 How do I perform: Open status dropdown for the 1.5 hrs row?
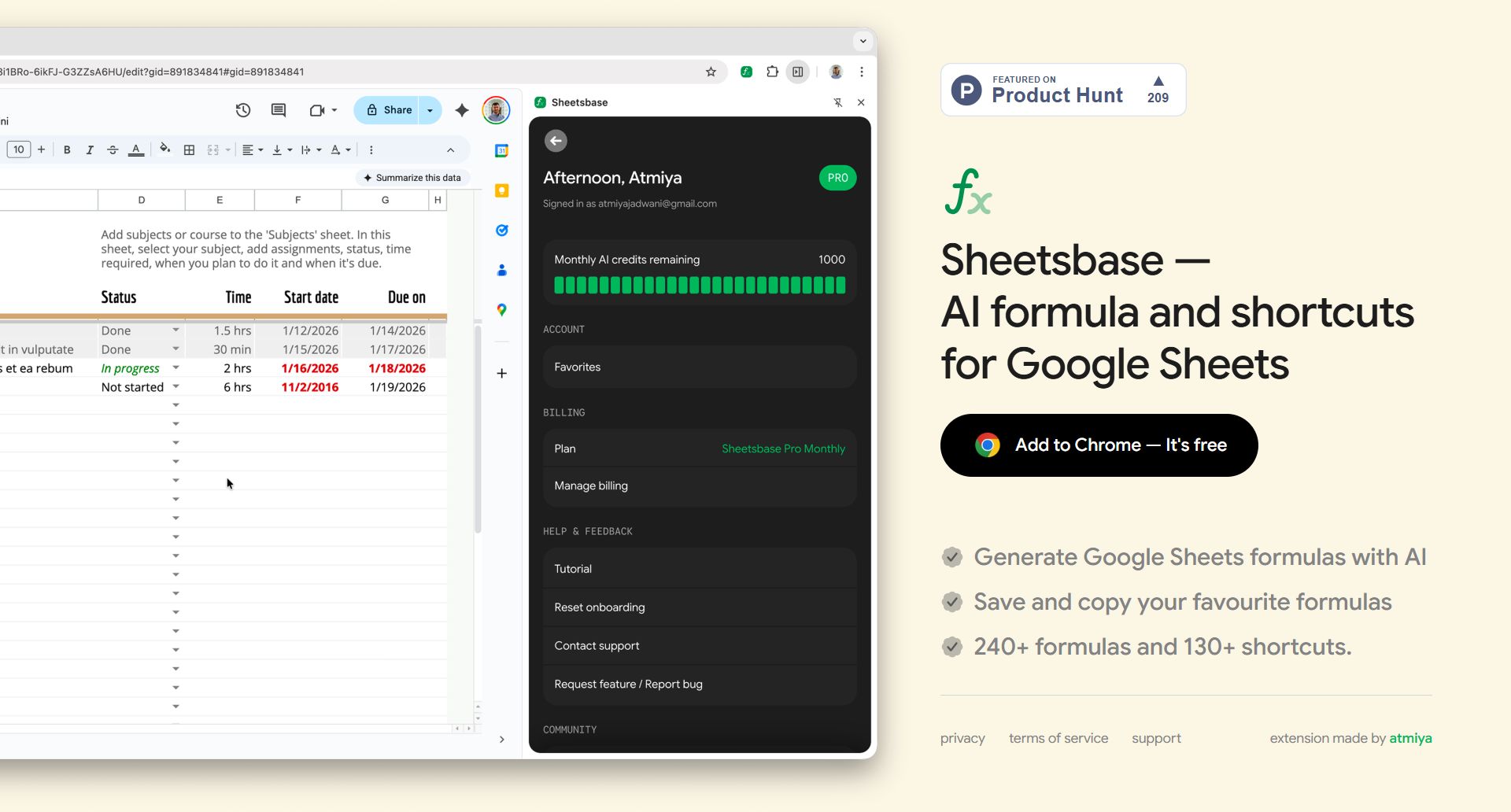coord(175,330)
